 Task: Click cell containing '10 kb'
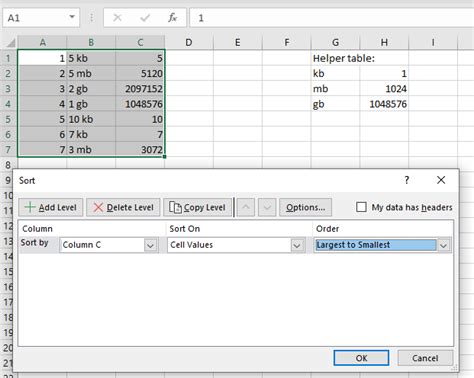point(91,119)
